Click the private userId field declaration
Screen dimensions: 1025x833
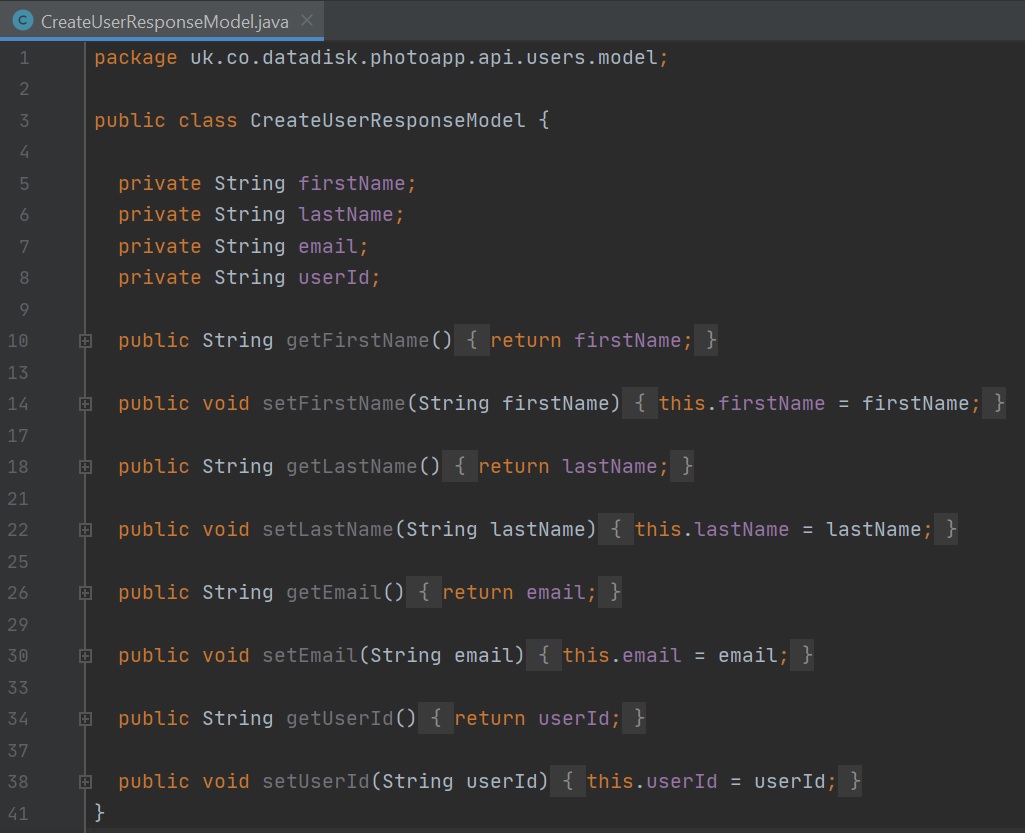(339, 278)
